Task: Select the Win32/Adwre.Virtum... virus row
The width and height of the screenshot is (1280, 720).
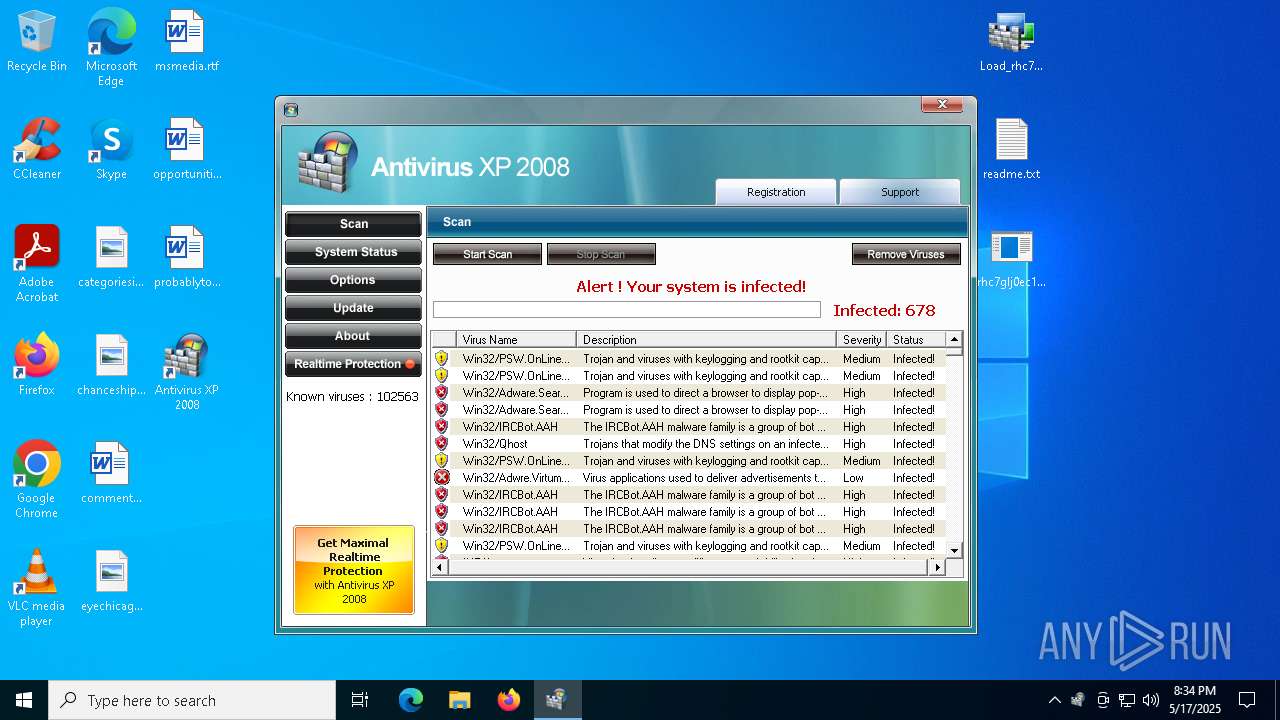Action: click(x=689, y=478)
